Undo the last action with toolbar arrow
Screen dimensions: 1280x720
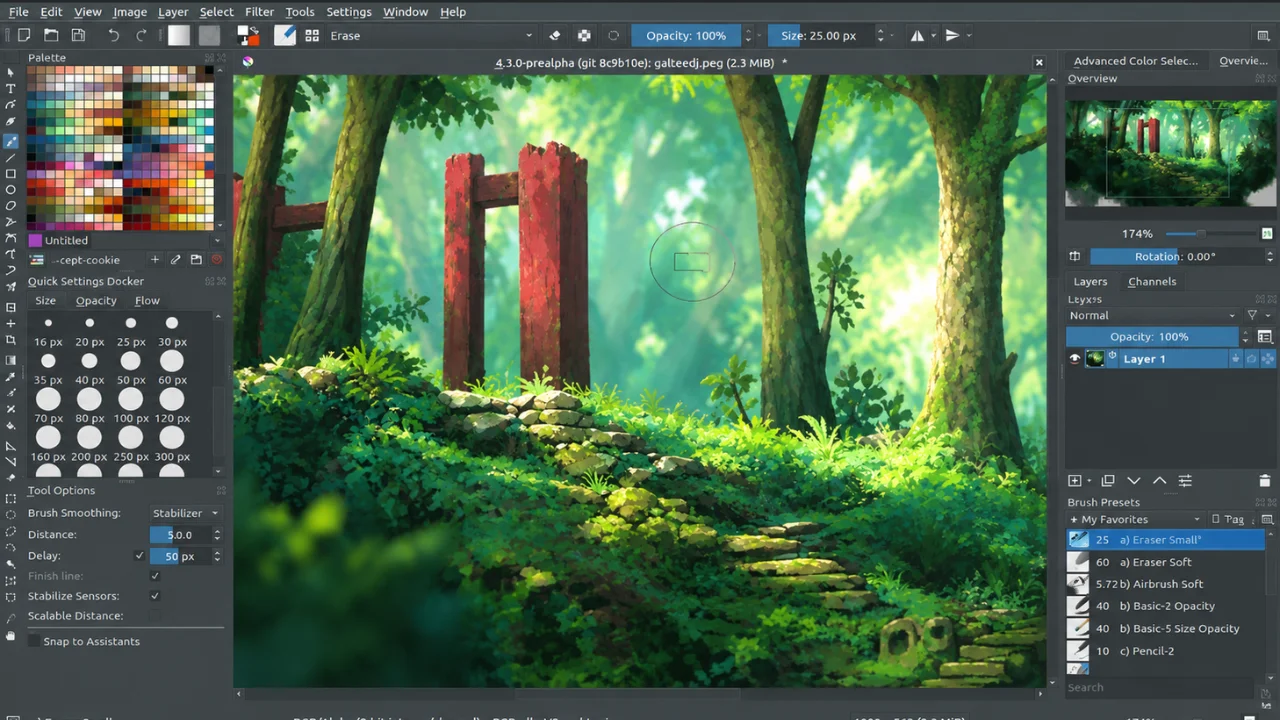114,35
